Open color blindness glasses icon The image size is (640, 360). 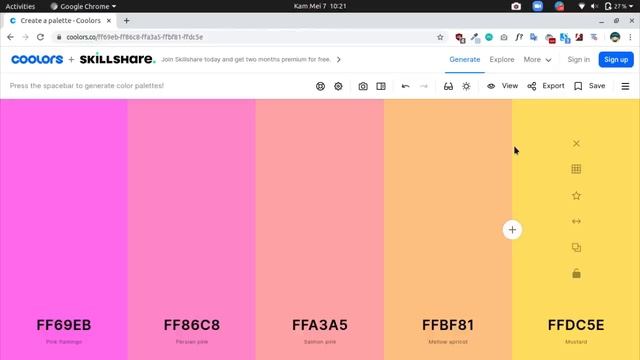(448, 86)
